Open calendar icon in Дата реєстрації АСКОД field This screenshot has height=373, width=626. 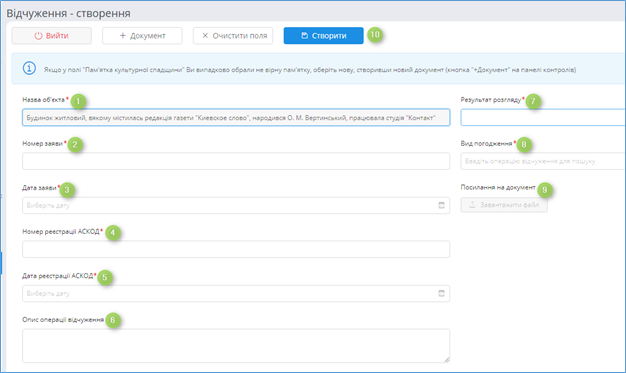point(441,294)
